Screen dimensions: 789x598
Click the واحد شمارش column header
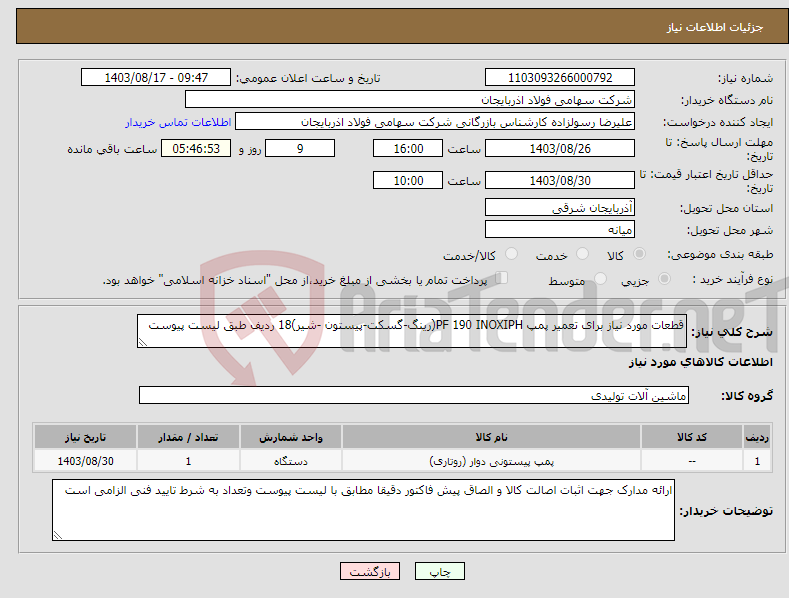[x=291, y=437]
